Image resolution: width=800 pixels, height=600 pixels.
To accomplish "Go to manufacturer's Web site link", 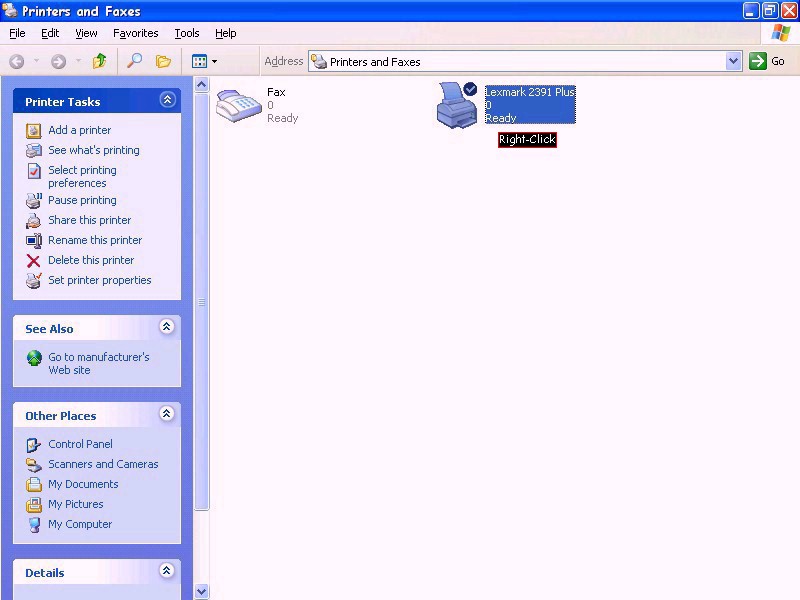I will tap(98, 363).
